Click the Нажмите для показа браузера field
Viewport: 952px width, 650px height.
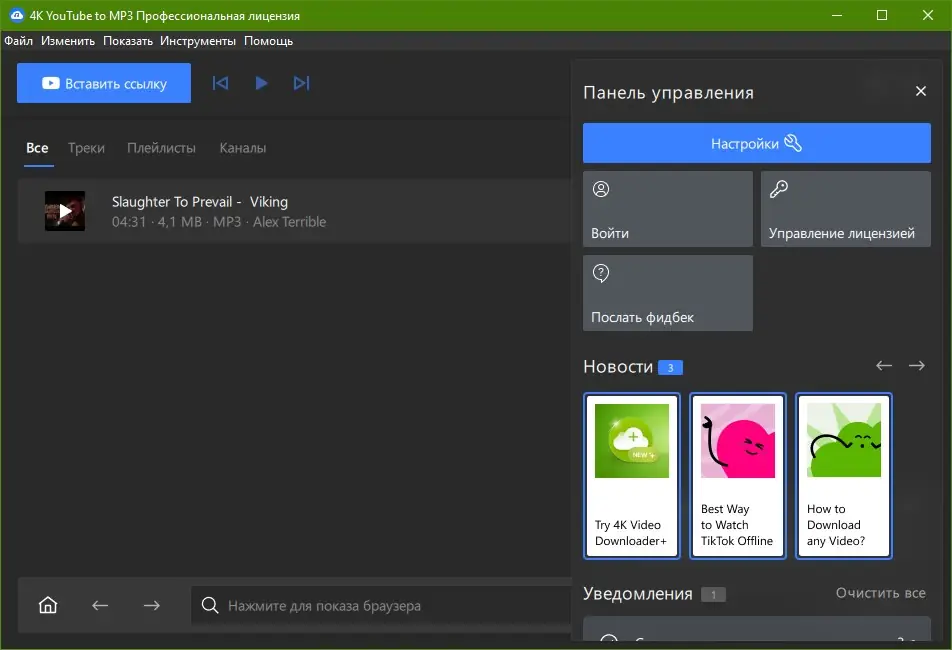381,605
